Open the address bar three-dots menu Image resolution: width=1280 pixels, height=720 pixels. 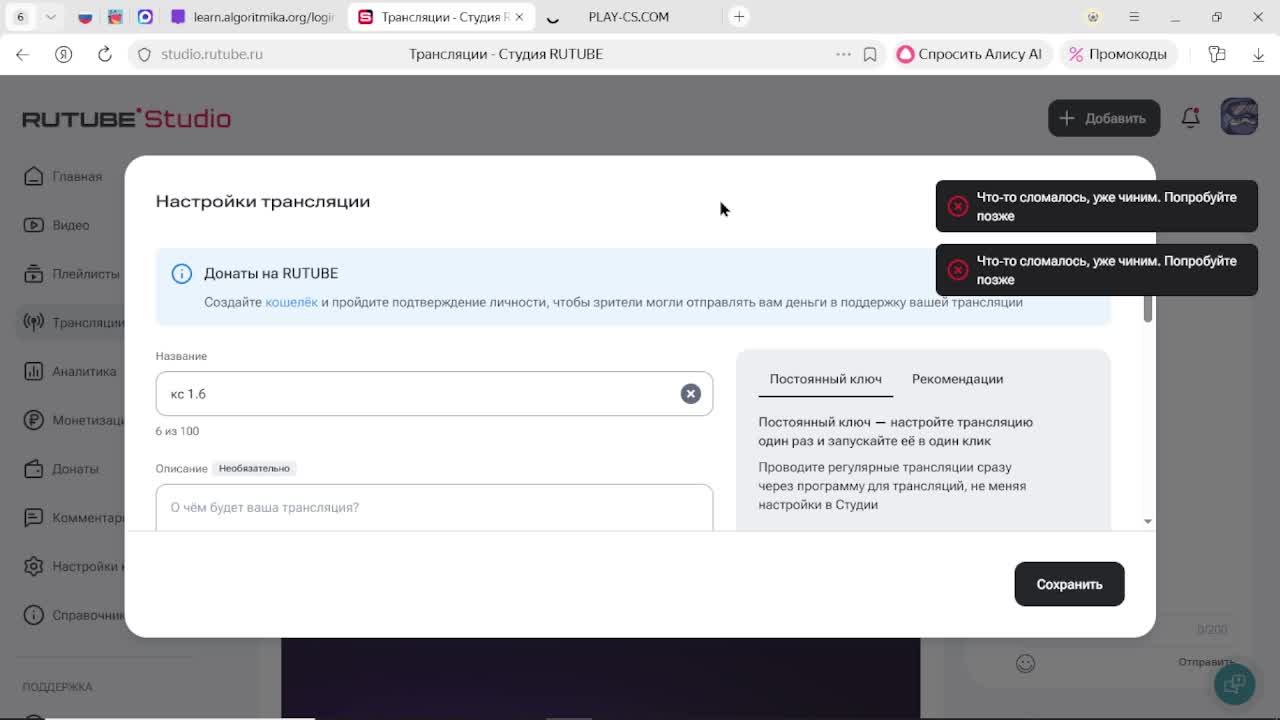pos(843,54)
